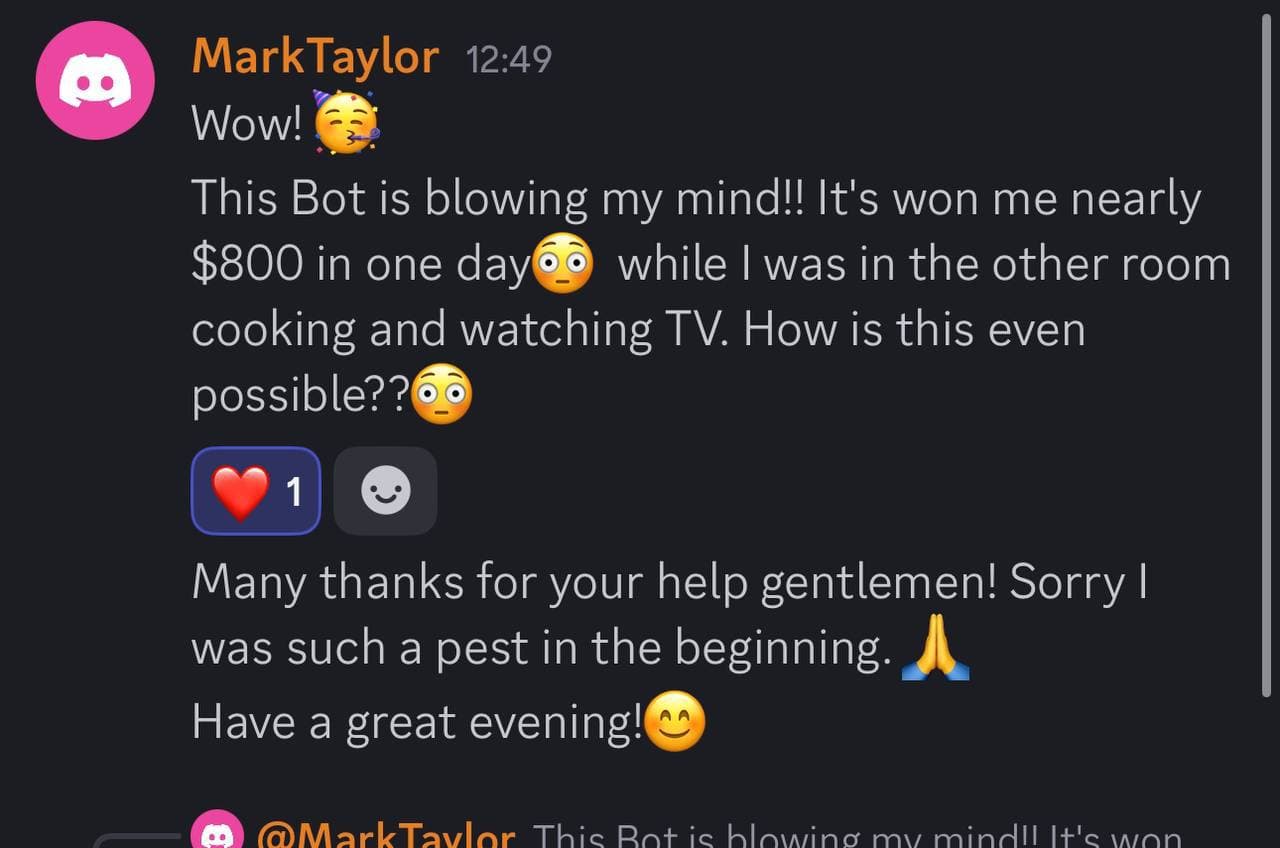The image size is (1280, 848).
Task: Click the "$800 in one day" text
Action: [x=358, y=266]
